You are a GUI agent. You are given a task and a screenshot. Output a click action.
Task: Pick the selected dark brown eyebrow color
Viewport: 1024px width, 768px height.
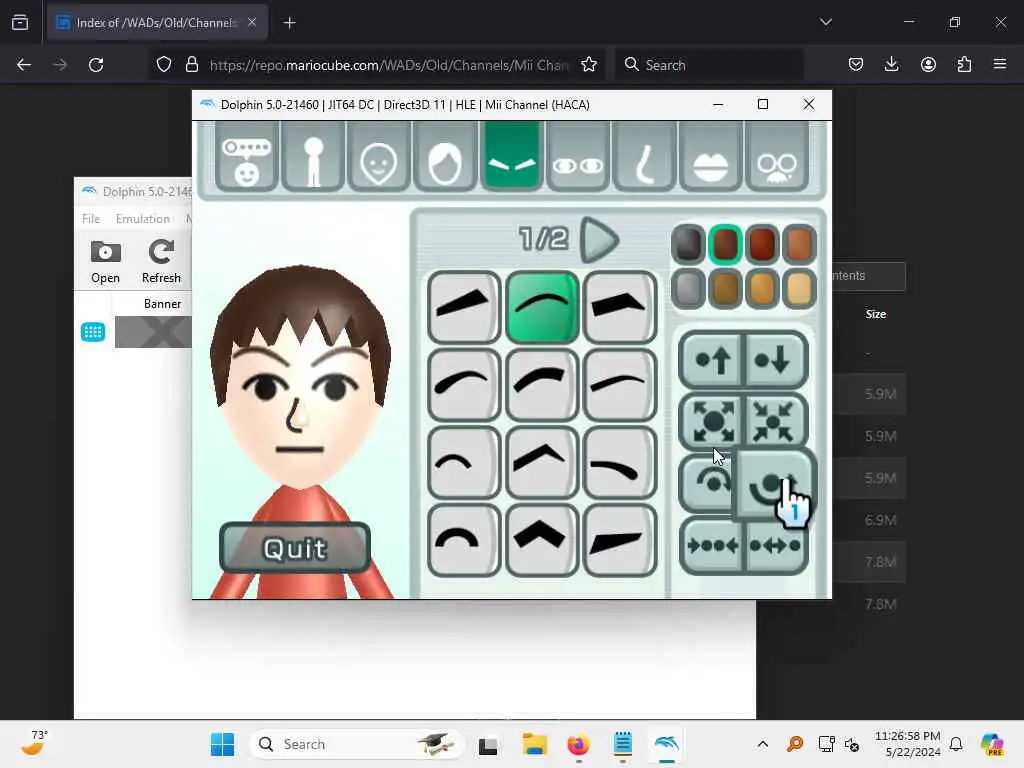[x=725, y=244]
